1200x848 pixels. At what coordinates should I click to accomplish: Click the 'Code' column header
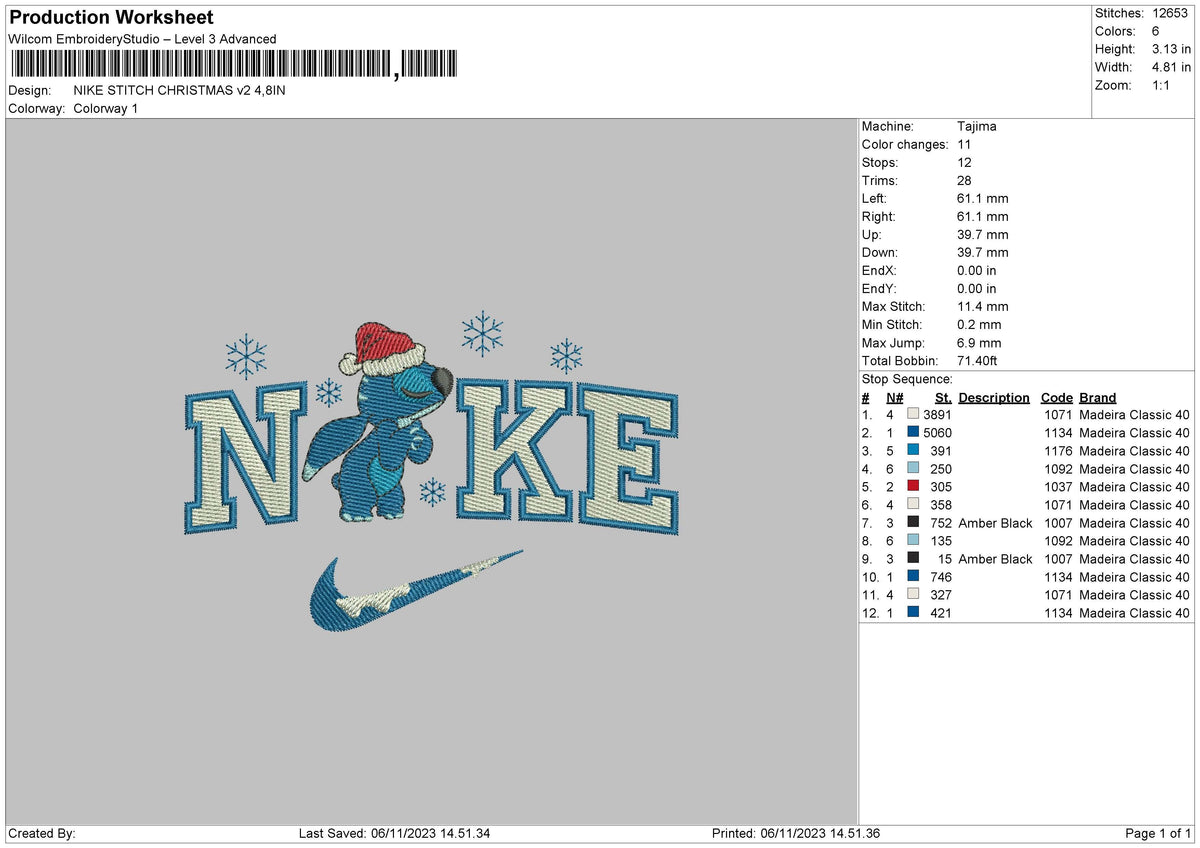(x=1057, y=397)
